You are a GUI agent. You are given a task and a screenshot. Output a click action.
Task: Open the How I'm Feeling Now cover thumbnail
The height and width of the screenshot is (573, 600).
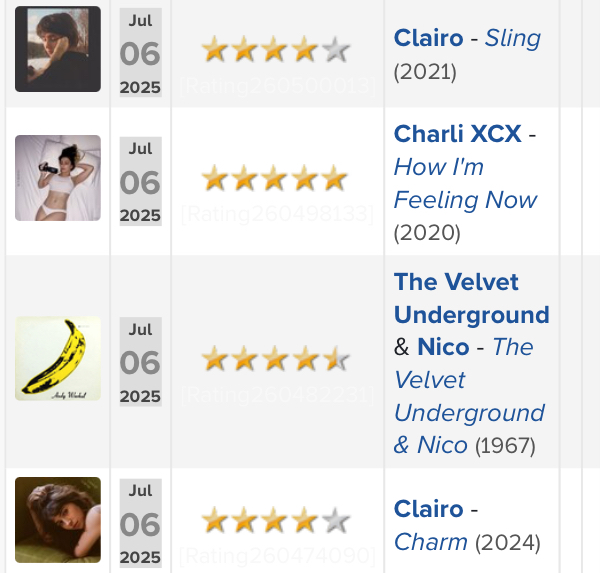coord(58,178)
